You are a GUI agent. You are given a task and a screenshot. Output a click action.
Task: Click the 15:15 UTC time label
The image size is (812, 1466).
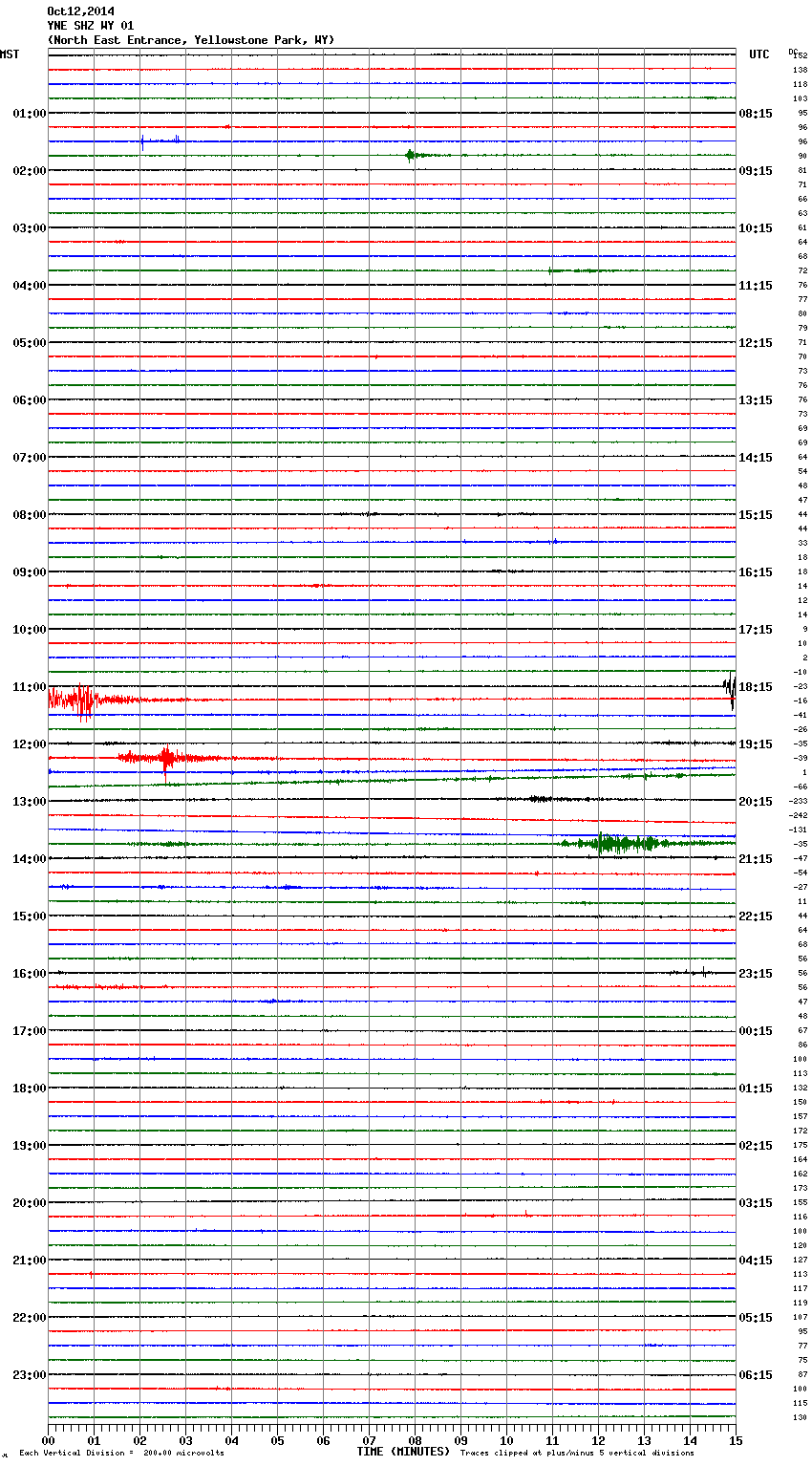[x=756, y=515]
